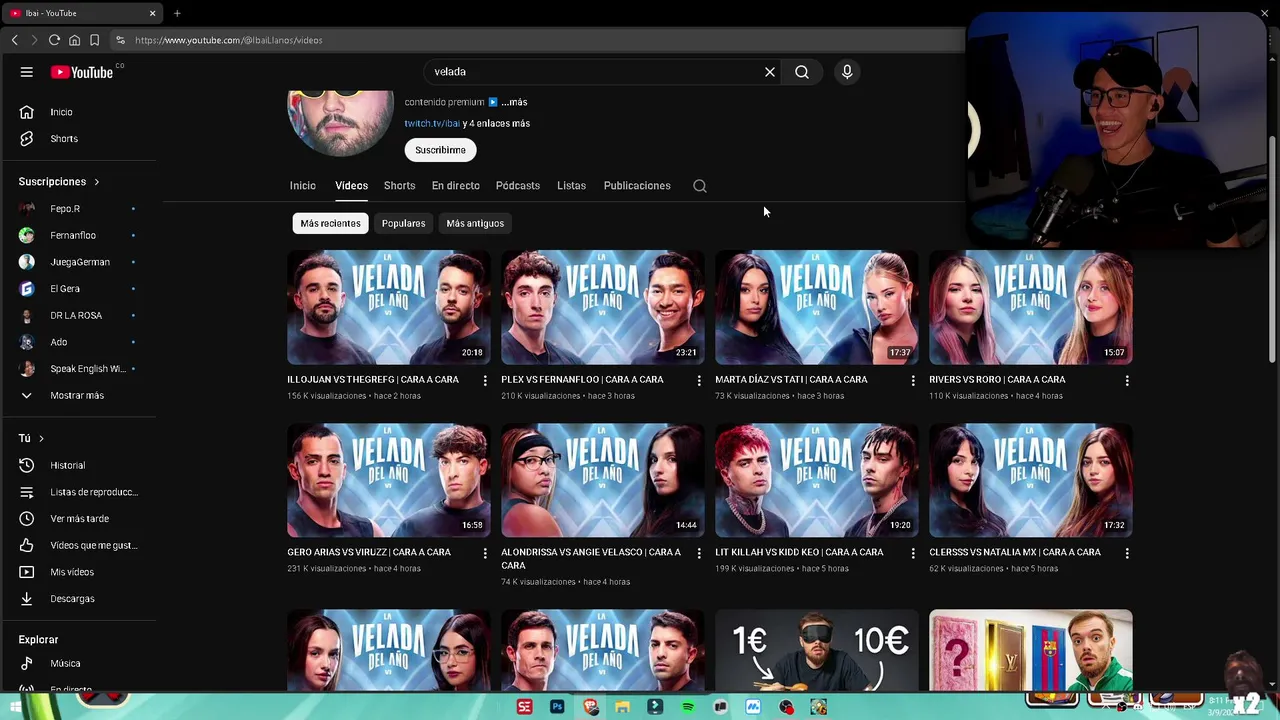Open options for GERO ARIAS VS VIRUZZ video
Viewport: 1280px width, 720px height.
[x=485, y=553]
